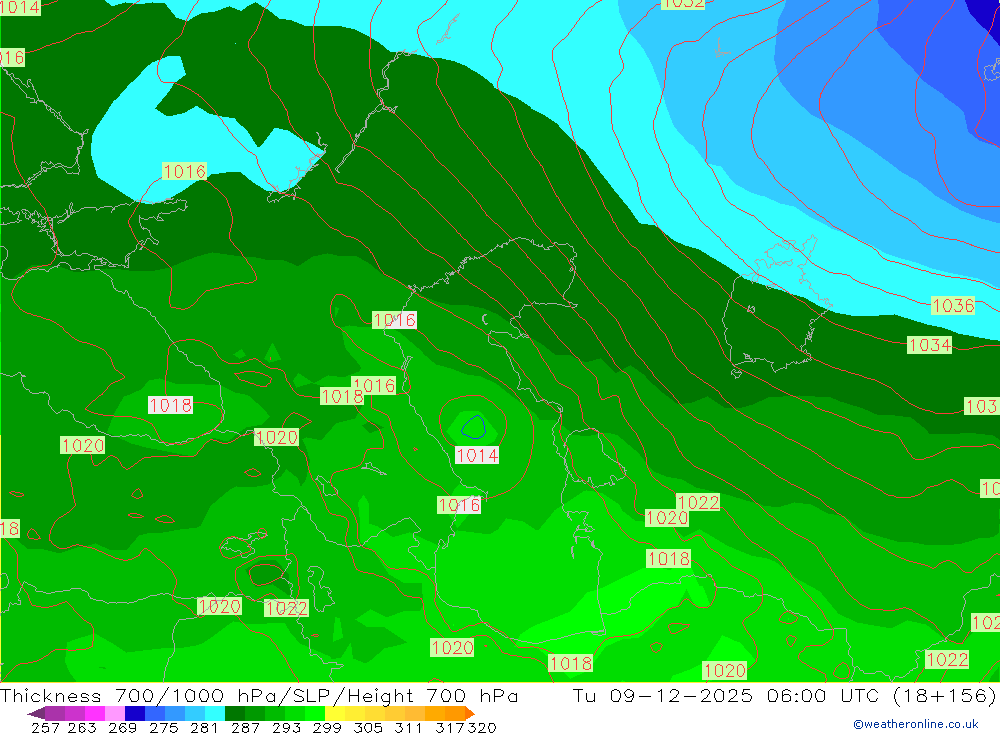Click the 287 value on the legend
1000x733 pixels.
coord(245,727)
